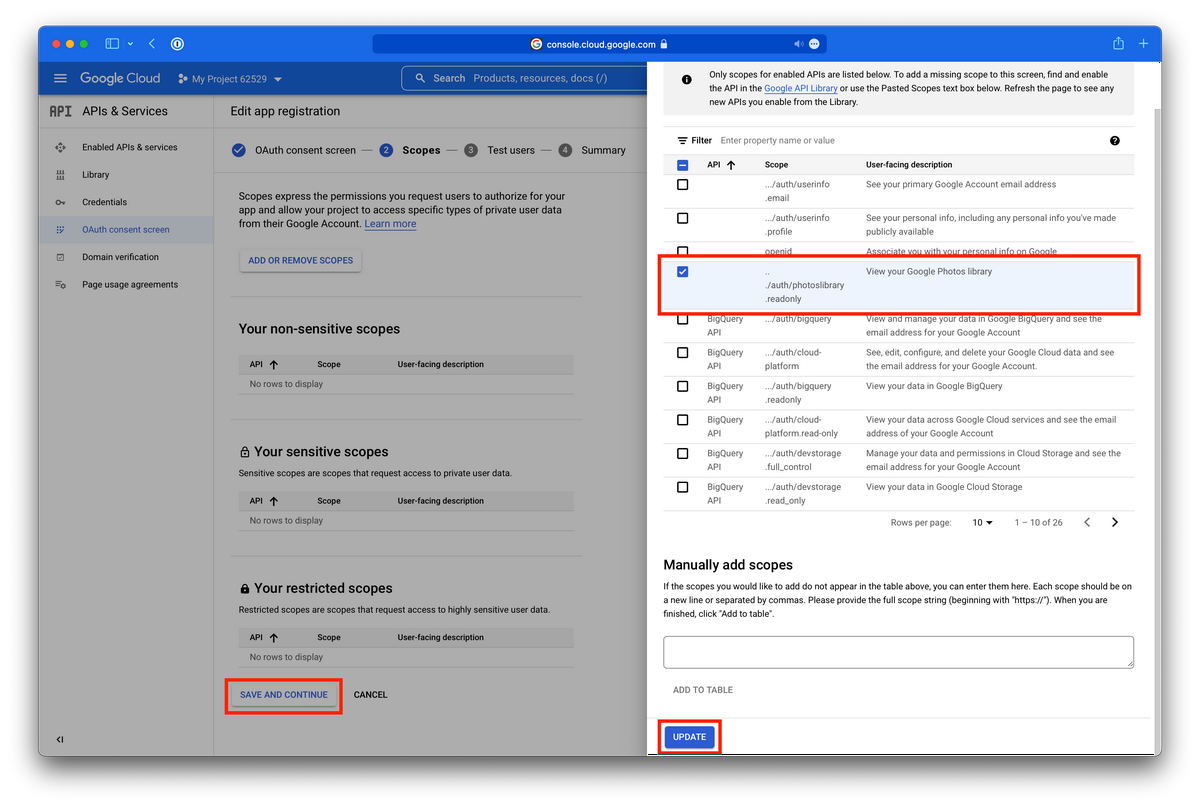Click the info icon in the notice box
Viewport: 1200px width, 807px height.
687,79
